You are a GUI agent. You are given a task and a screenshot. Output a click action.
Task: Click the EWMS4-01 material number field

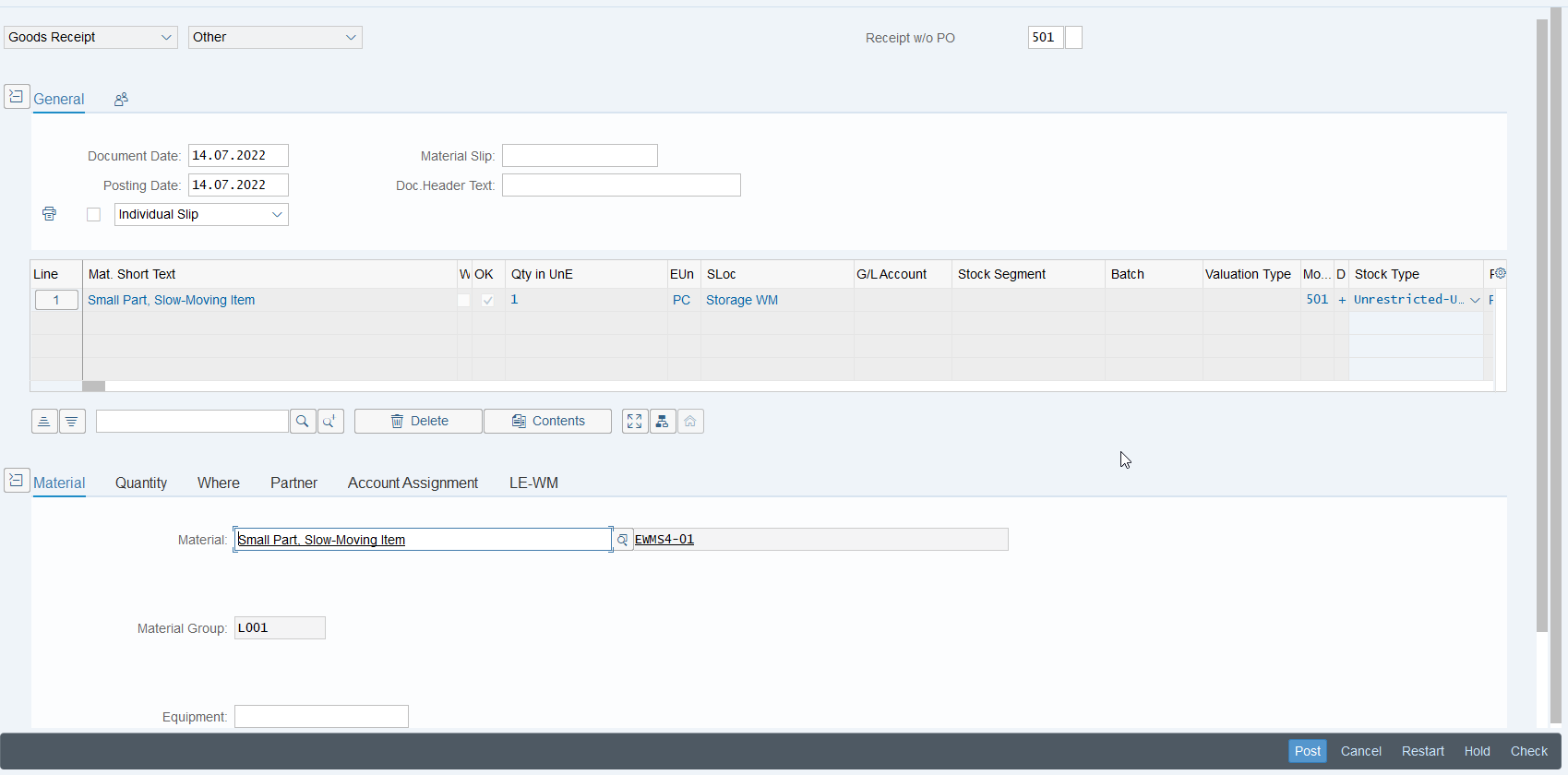point(820,540)
